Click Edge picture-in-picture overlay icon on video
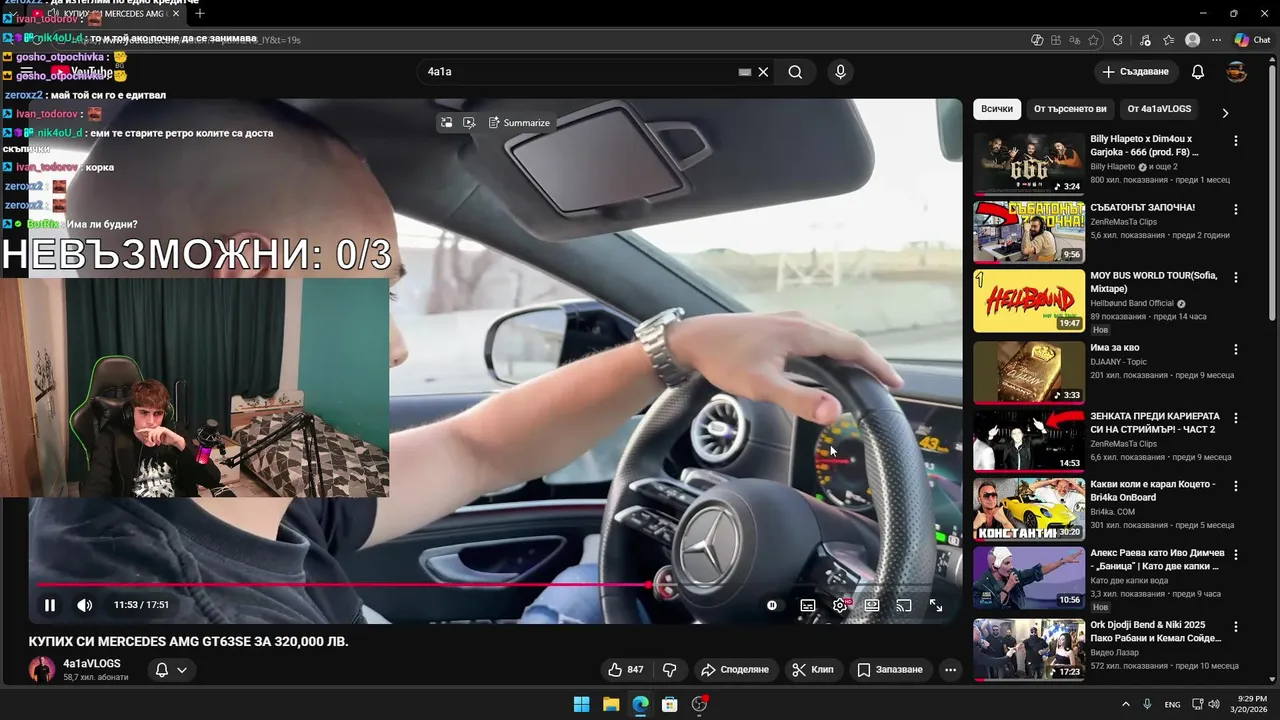This screenshot has height=720, width=1280. pyautogui.click(x=446, y=122)
